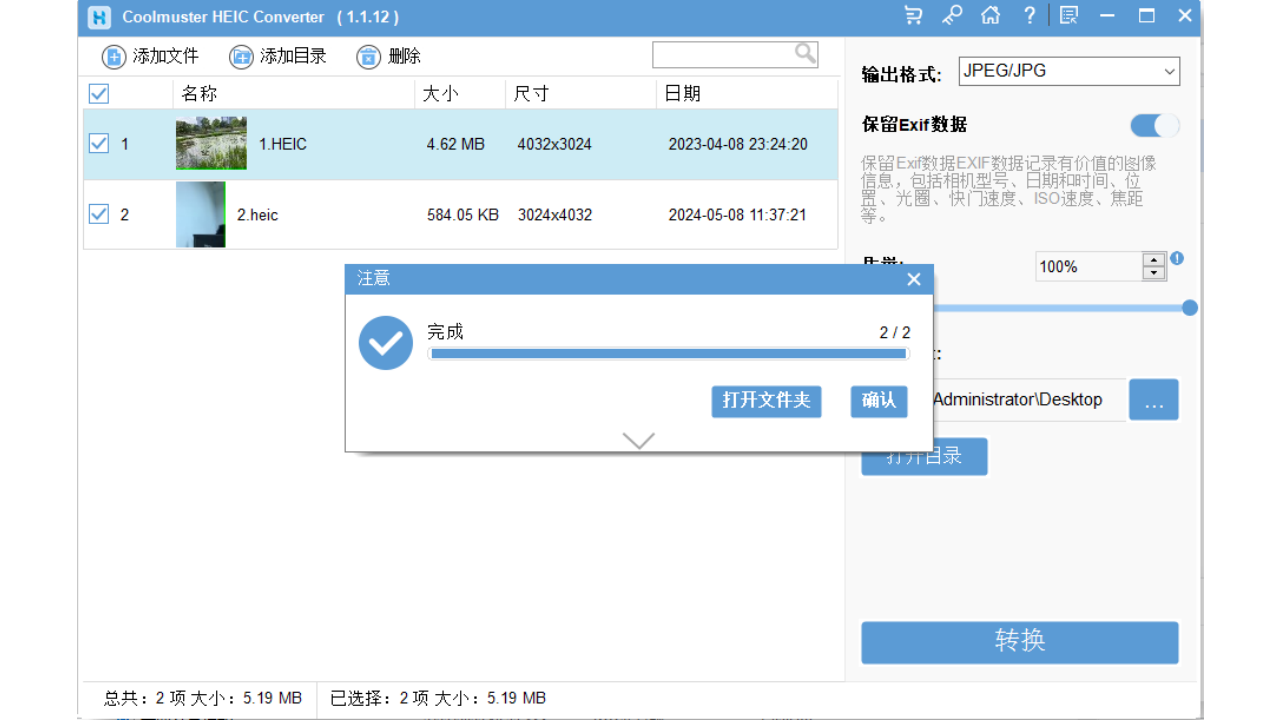Click 添加目录 toolbar button
1280x720 pixels.
click(278, 57)
